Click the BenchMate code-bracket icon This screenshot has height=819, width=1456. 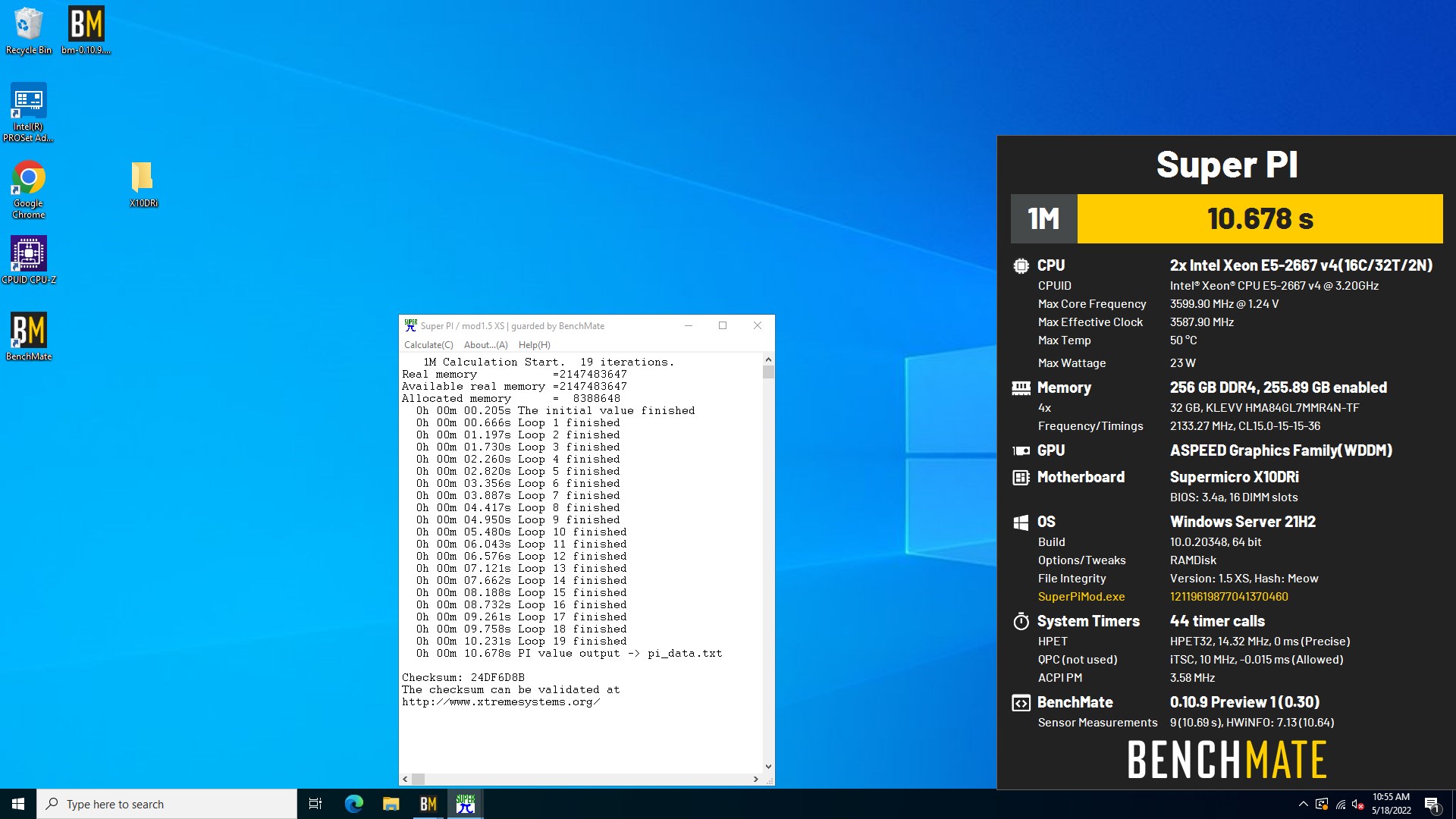1021,703
